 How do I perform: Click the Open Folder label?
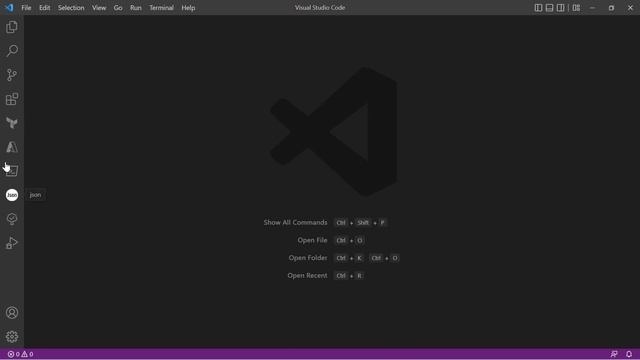click(308, 258)
